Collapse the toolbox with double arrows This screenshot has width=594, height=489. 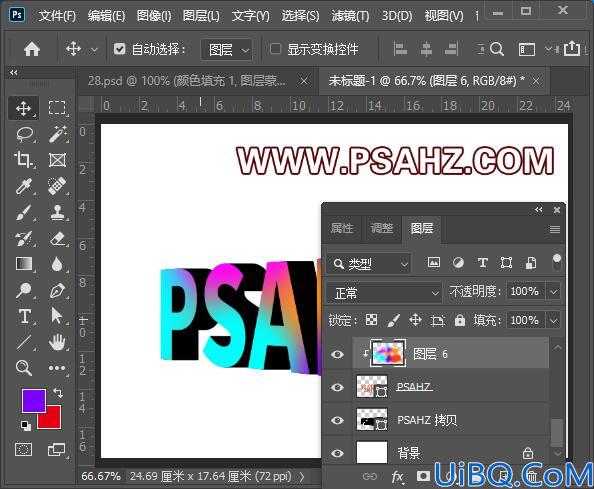click(x=14, y=72)
